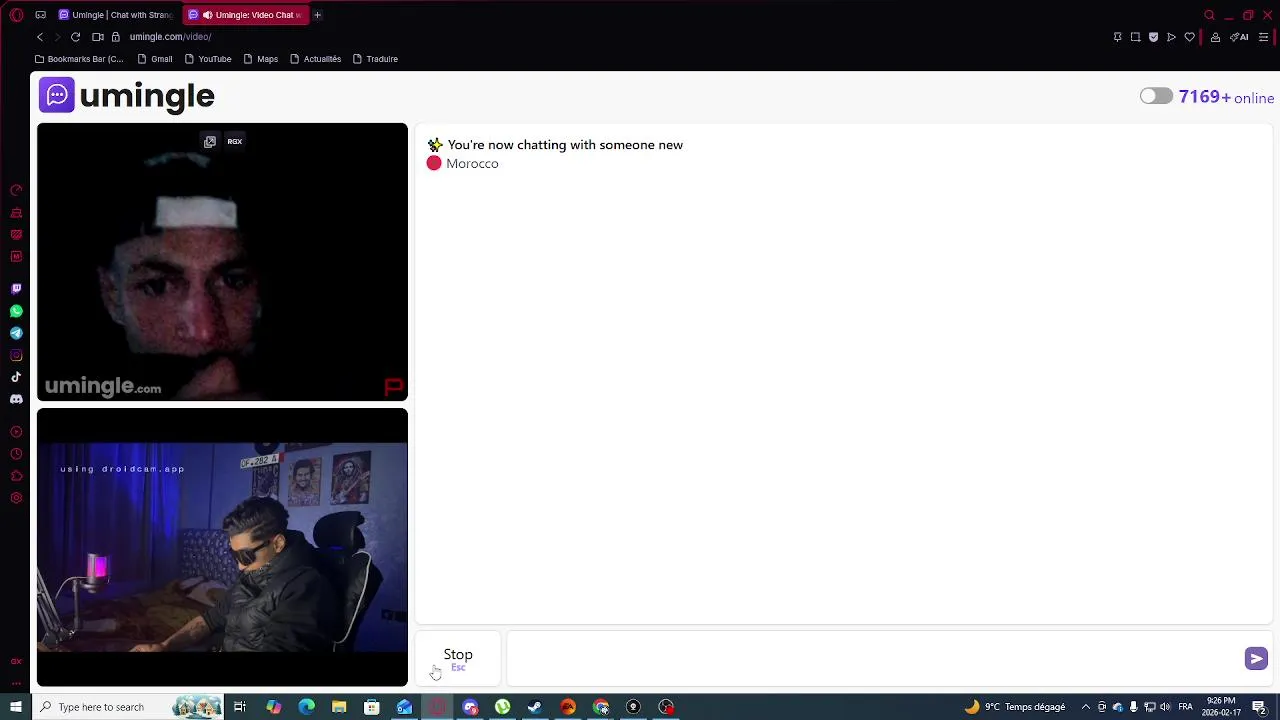Click the Morocco country label
The height and width of the screenshot is (720, 1280).
pos(472,164)
